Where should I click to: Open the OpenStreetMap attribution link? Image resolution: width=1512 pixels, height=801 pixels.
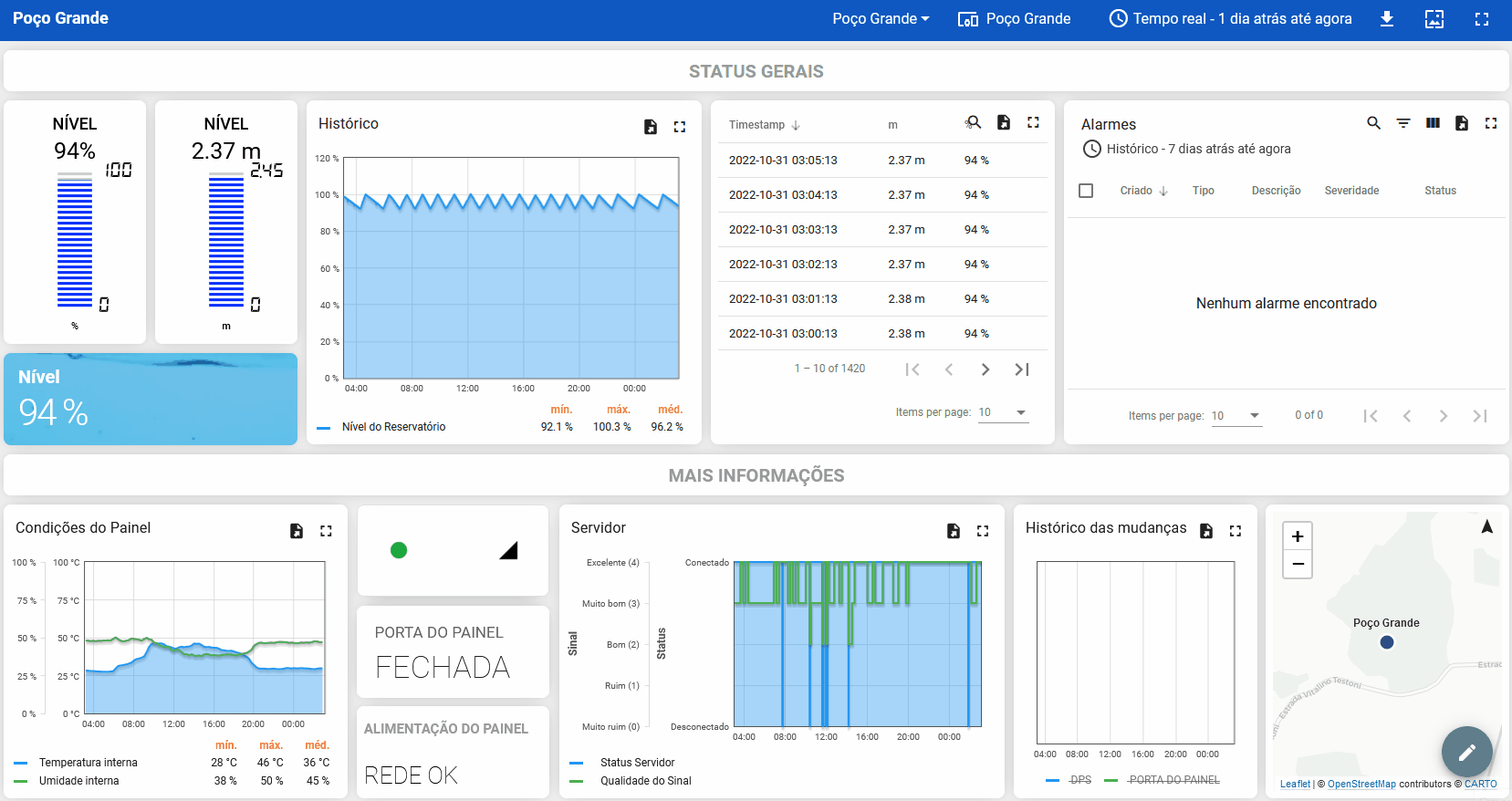tap(1361, 784)
